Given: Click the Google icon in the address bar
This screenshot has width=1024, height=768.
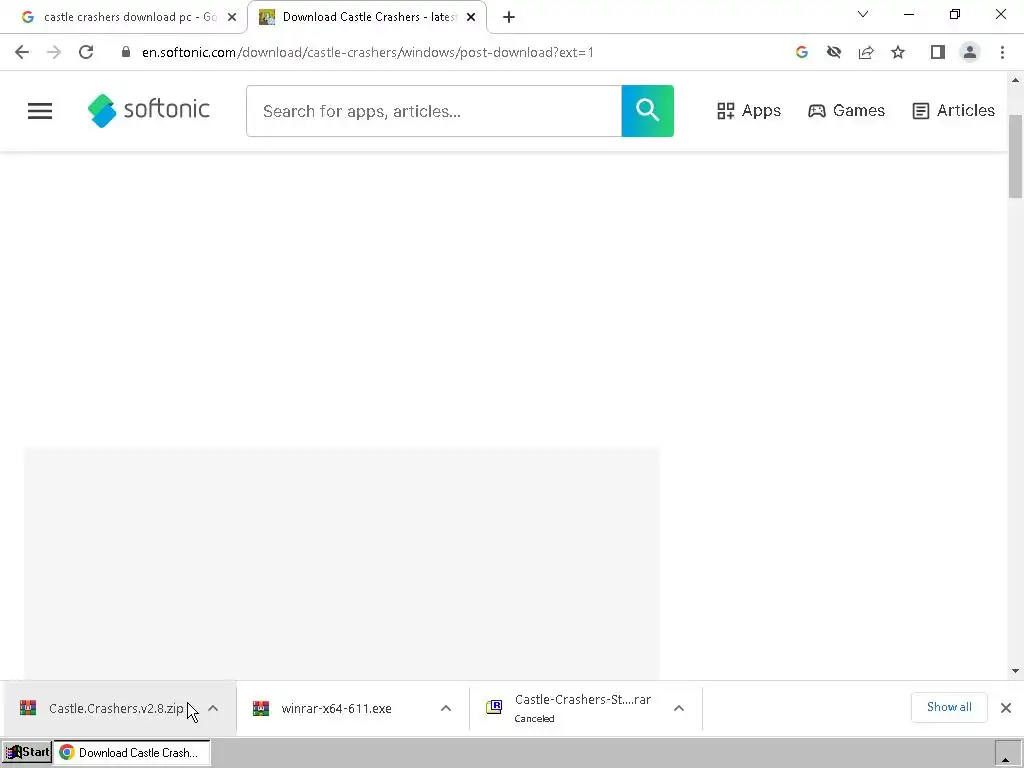Looking at the screenshot, I should pos(802,52).
